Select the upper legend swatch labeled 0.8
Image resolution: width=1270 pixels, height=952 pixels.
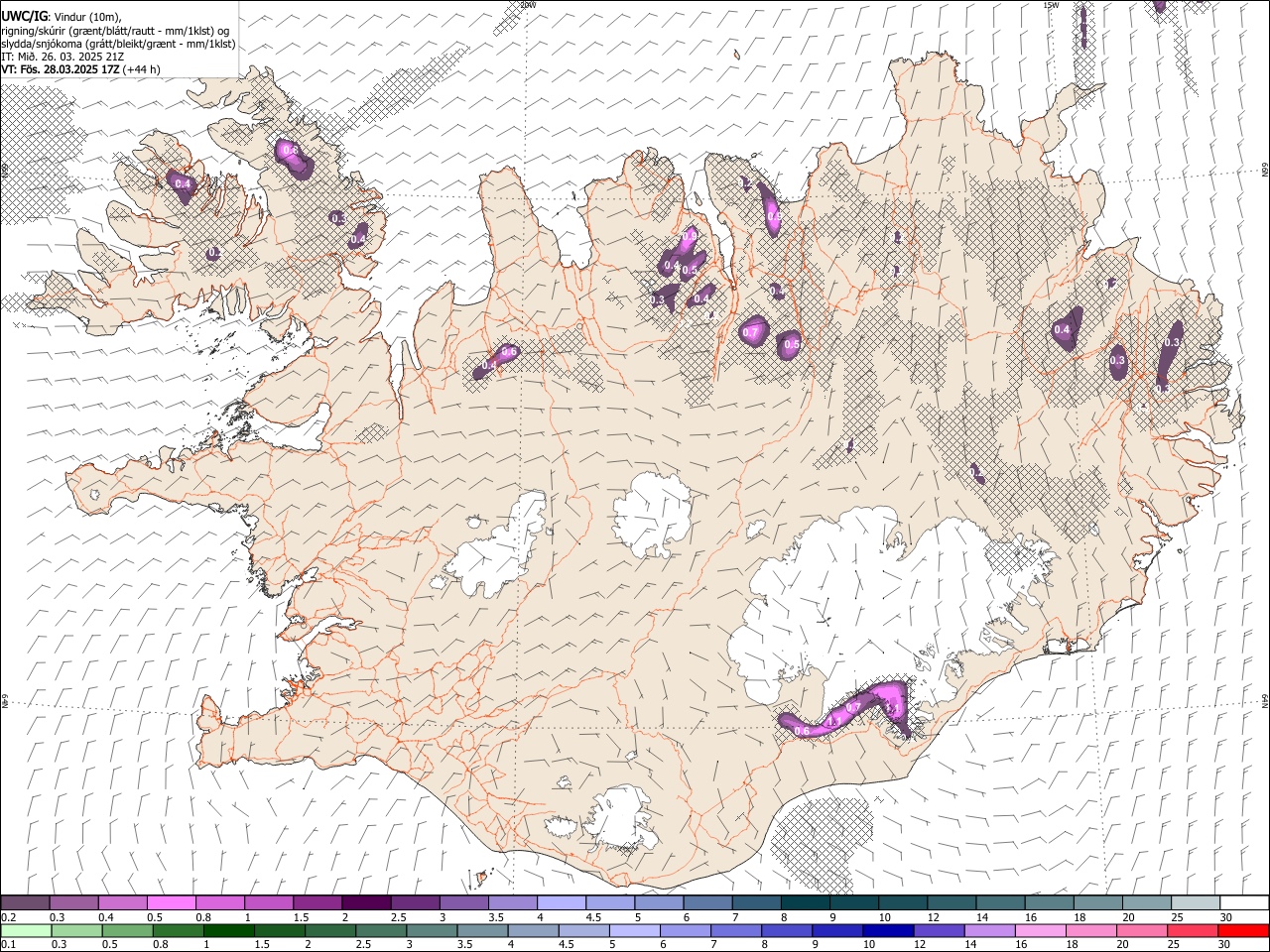[220, 903]
